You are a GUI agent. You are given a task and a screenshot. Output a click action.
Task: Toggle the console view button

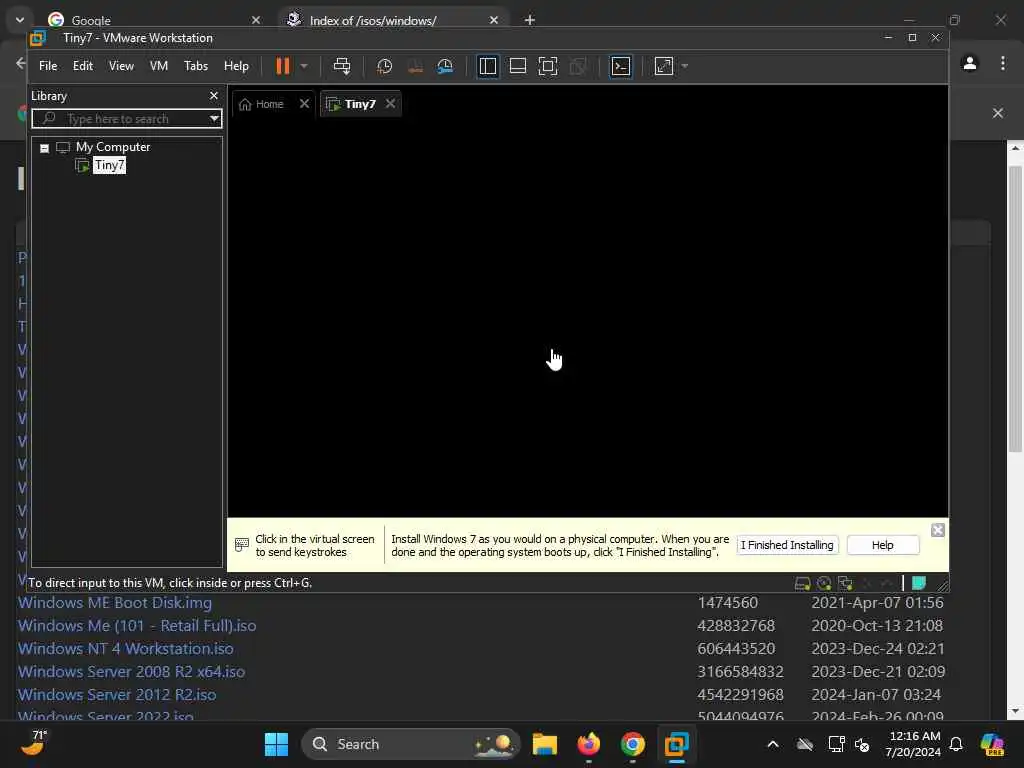(x=620, y=66)
